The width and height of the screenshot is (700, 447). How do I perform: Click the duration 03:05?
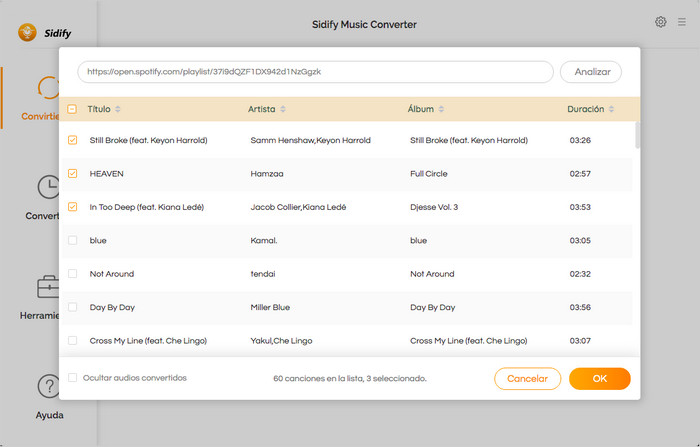point(580,241)
